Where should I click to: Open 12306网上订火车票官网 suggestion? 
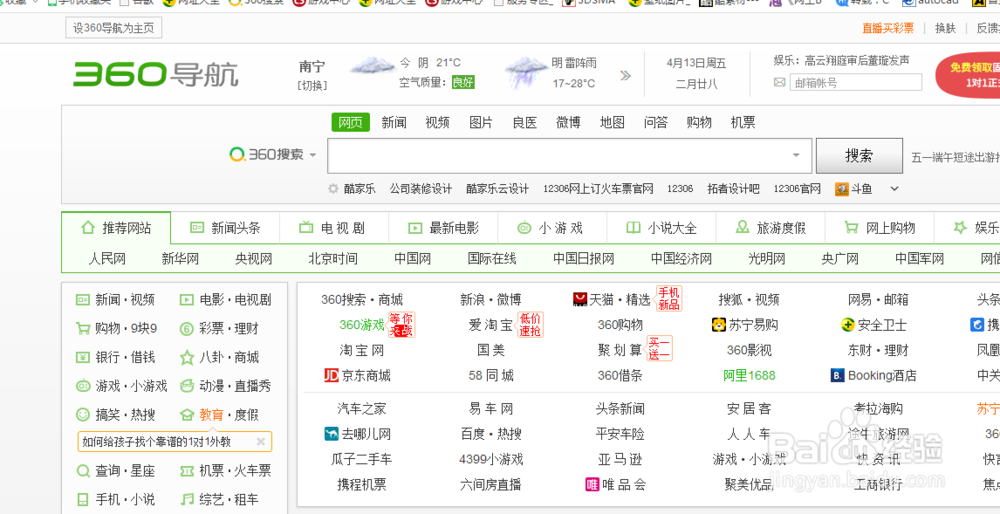click(598, 189)
